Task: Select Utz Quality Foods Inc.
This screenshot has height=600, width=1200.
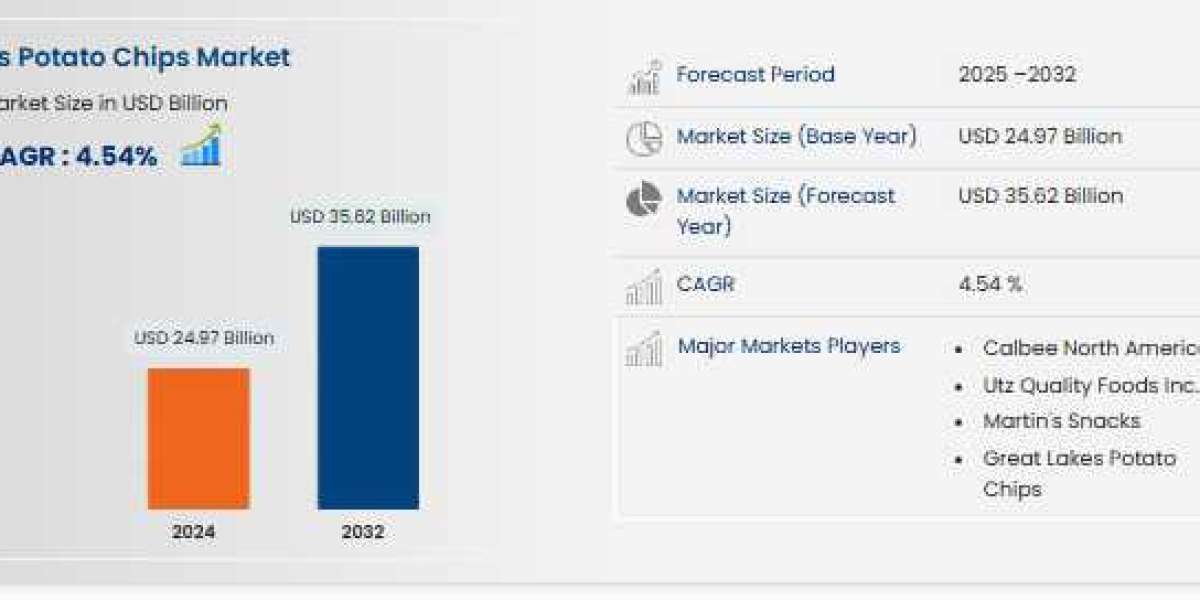Action: tap(1085, 385)
